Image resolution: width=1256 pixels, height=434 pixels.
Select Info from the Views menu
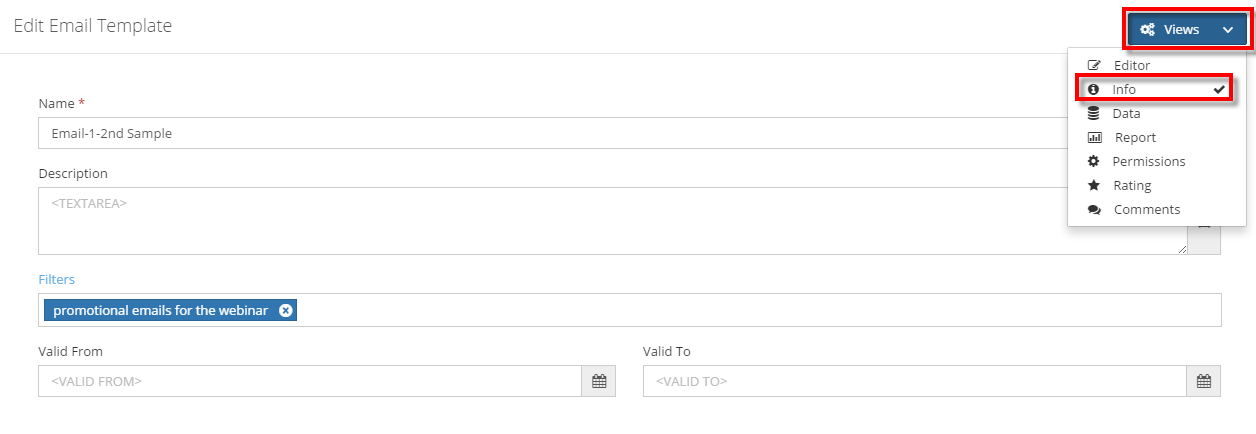1126,89
